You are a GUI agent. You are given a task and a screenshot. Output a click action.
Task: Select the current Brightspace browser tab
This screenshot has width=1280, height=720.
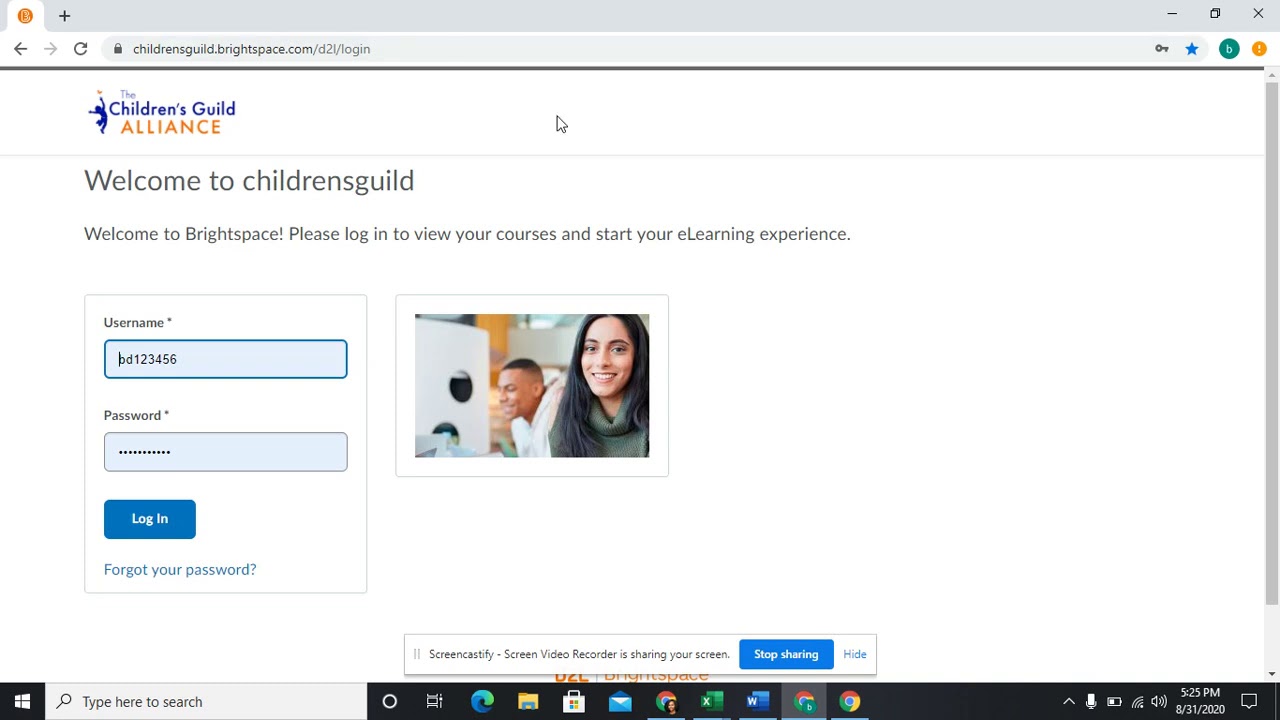point(25,16)
